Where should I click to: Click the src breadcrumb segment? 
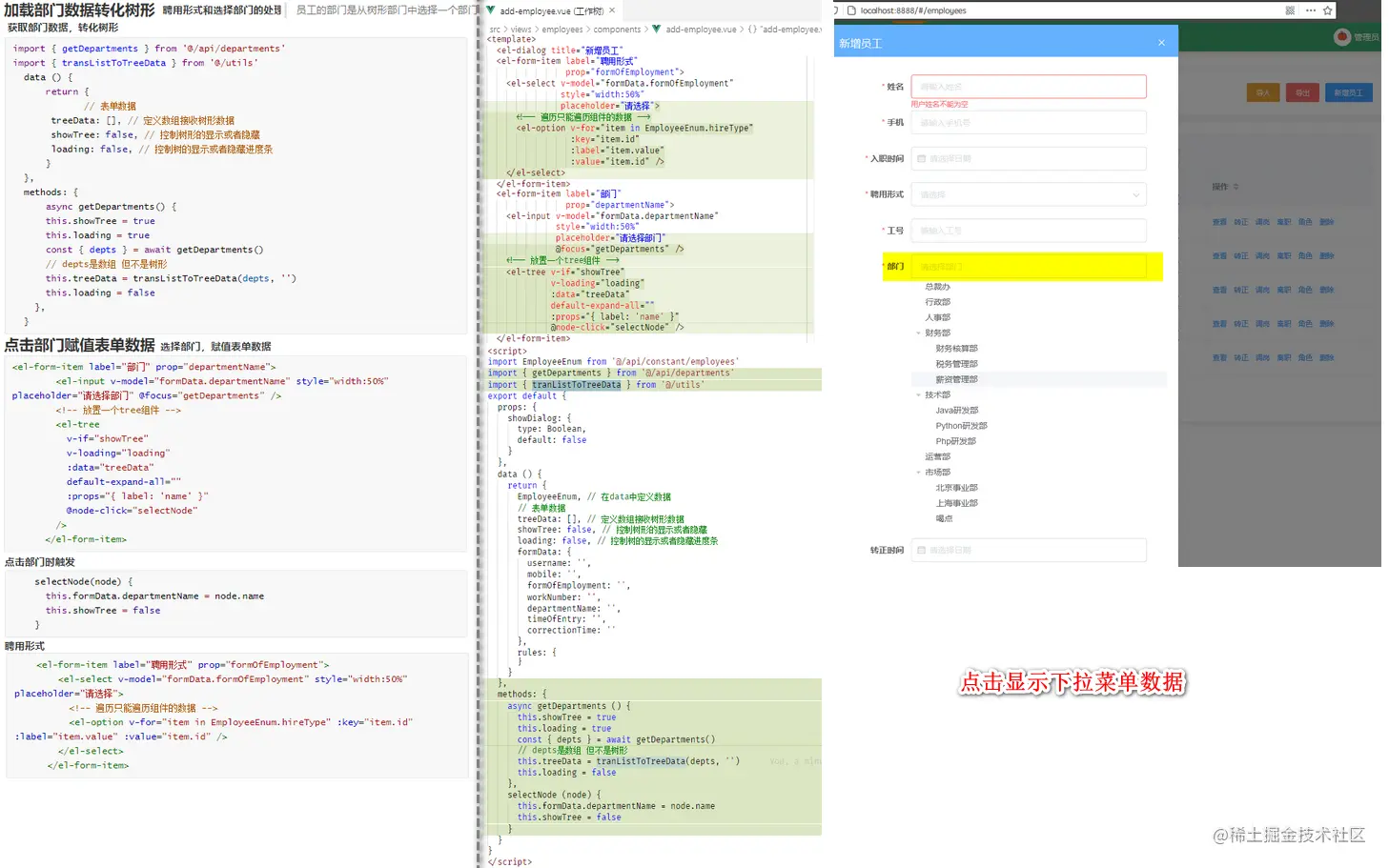click(494, 30)
